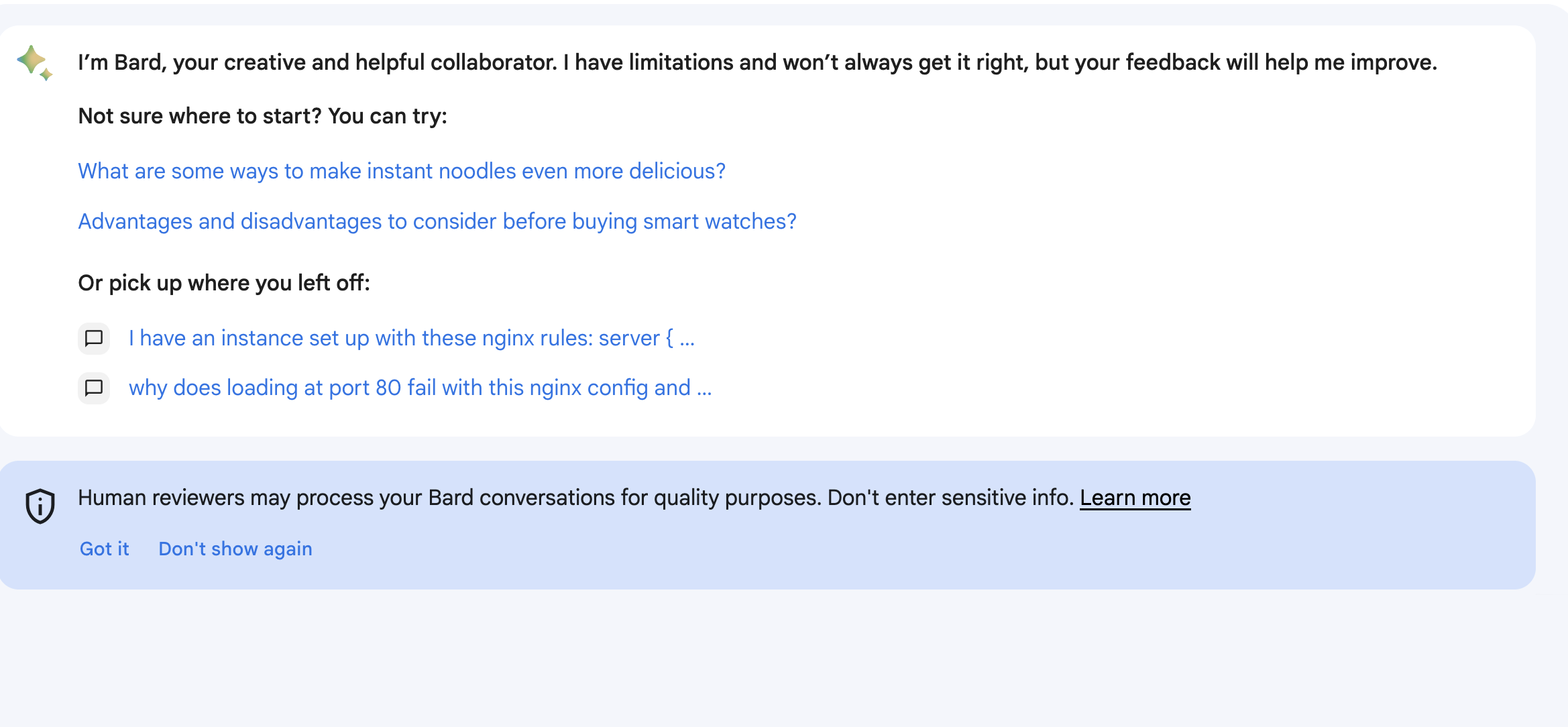The width and height of the screenshot is (1568, 727).
Task: Dismiss the notice with Got it
Action: click(x=105, y=549)
